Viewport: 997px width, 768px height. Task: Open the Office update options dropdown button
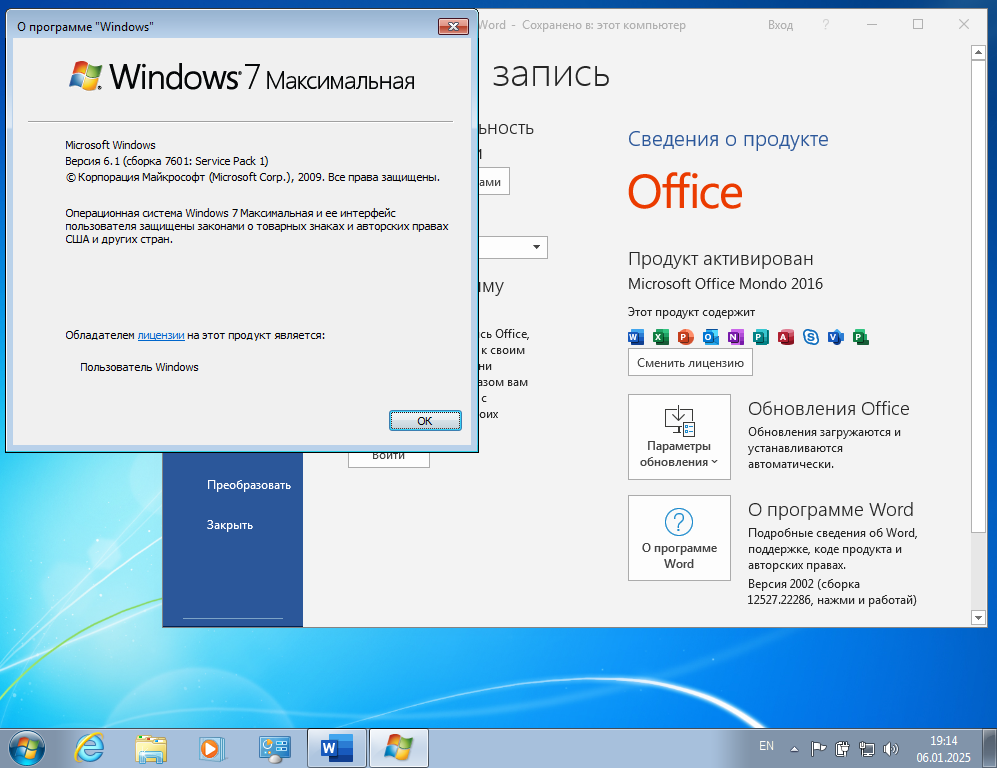679,437
